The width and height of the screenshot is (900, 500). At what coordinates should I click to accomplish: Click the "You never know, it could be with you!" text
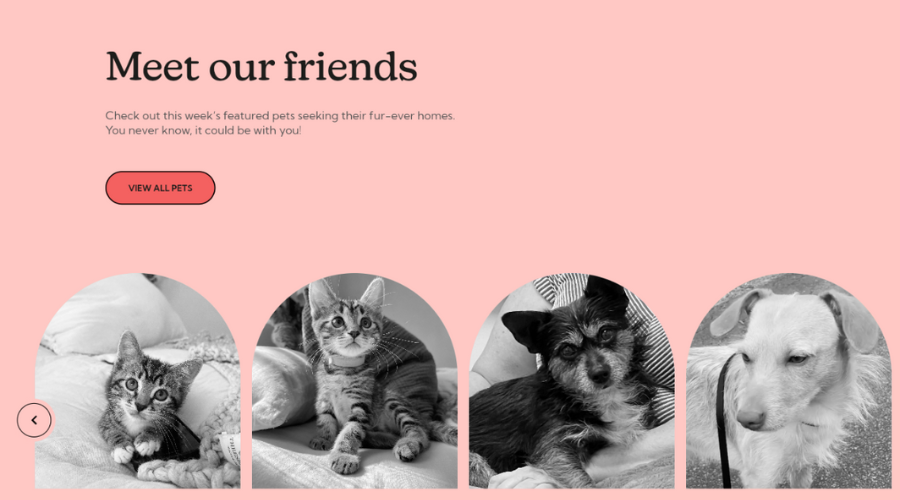point(203,130)
